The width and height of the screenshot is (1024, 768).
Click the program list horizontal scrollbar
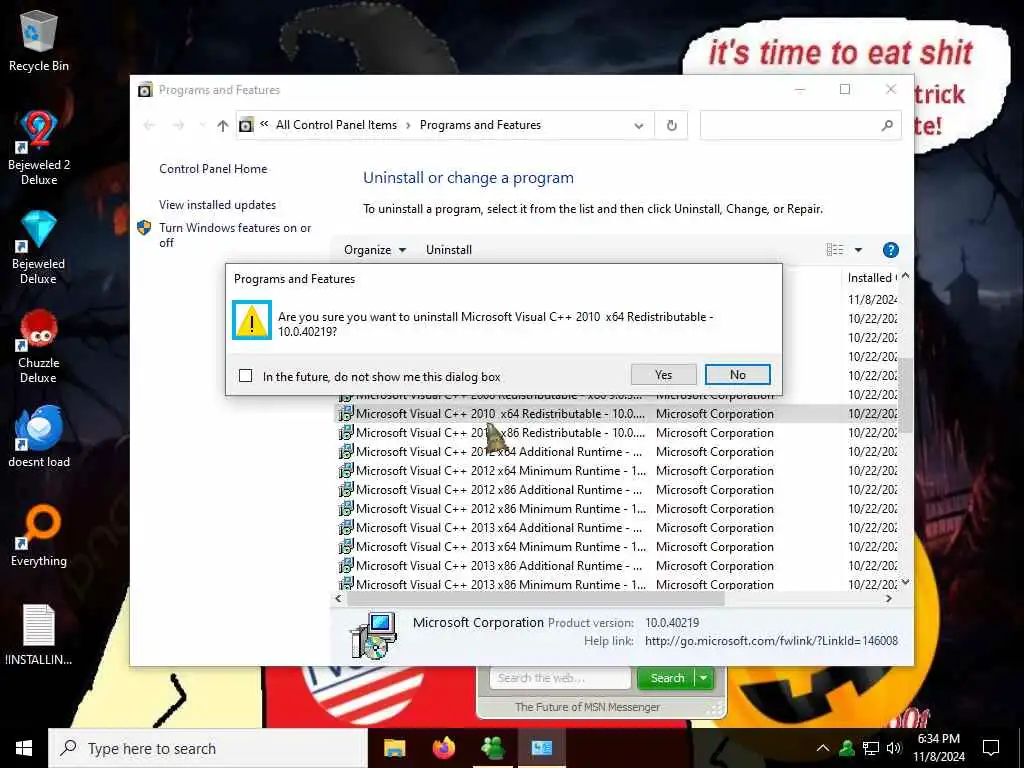(x=536, y=599)
